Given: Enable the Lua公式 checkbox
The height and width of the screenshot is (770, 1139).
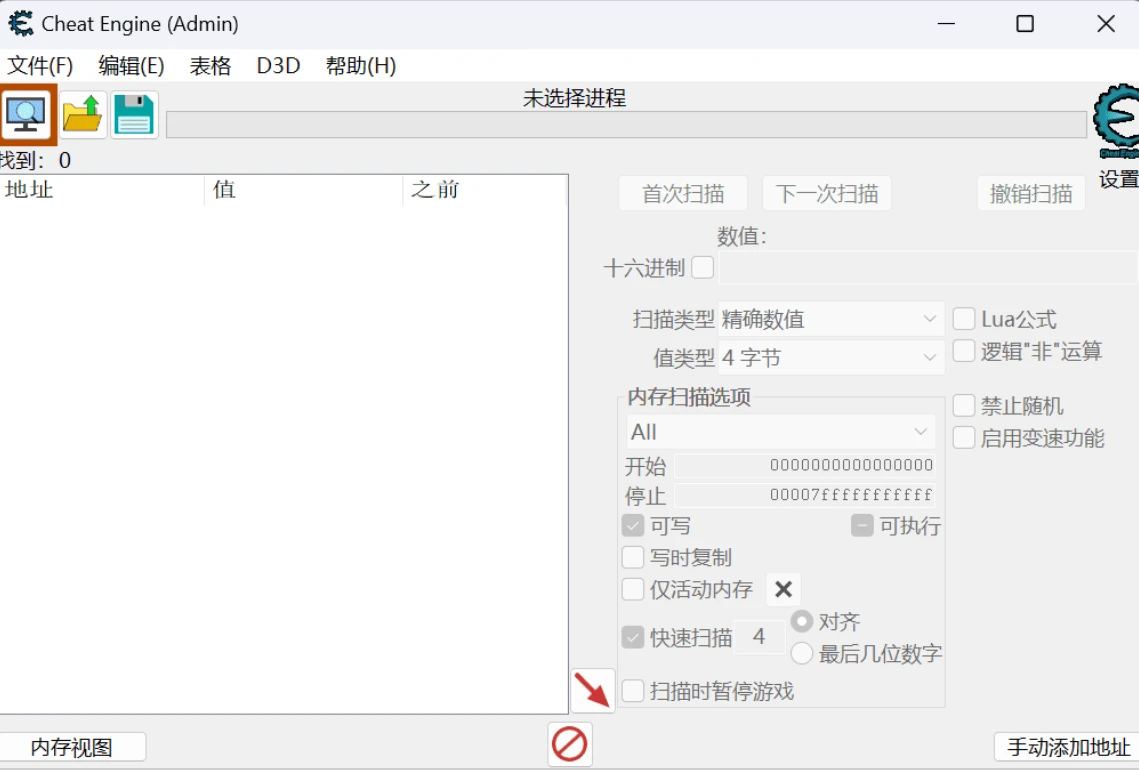Looking at the screenshot, I should pos(964,319).
